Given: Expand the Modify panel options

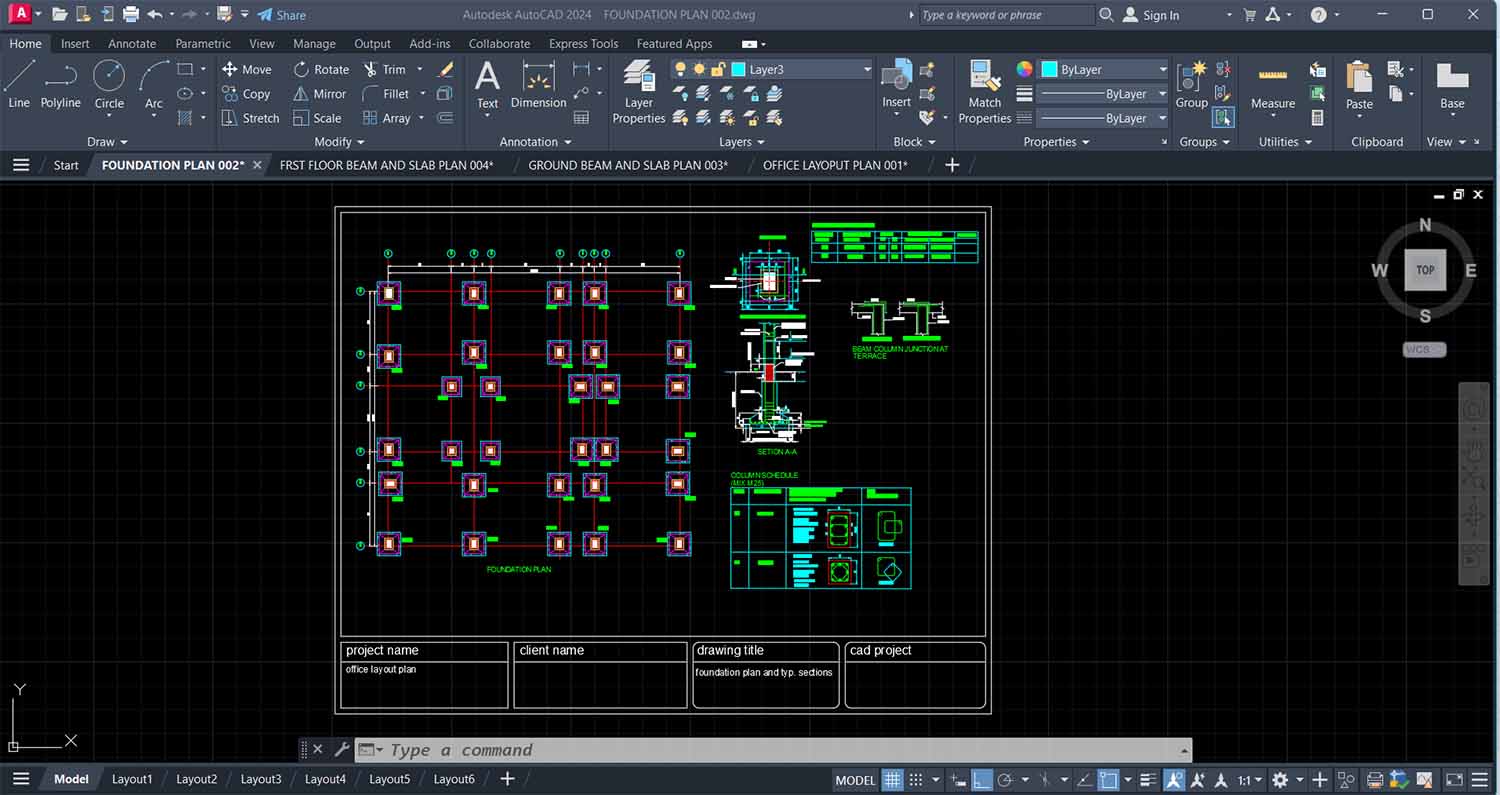Looking at the screenshot, I should [339, 142].
